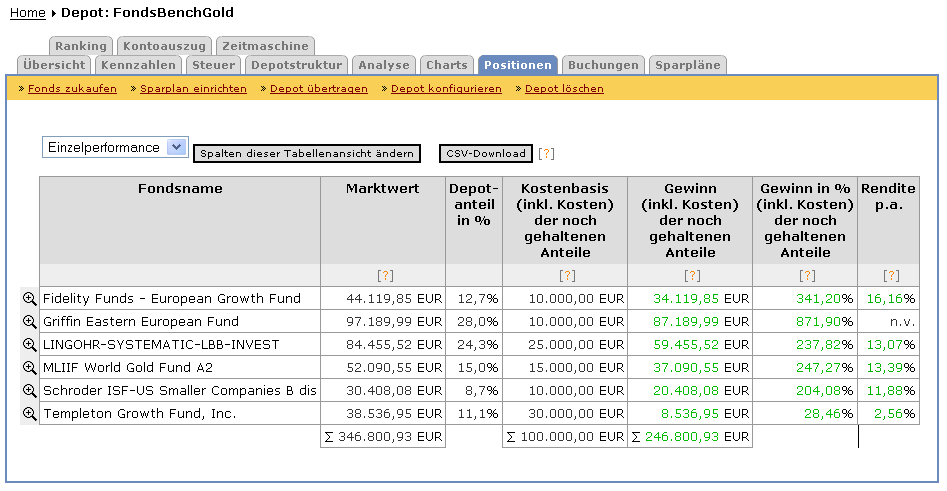
Task: Click the CSV-Download button
Action: (486, 153)
